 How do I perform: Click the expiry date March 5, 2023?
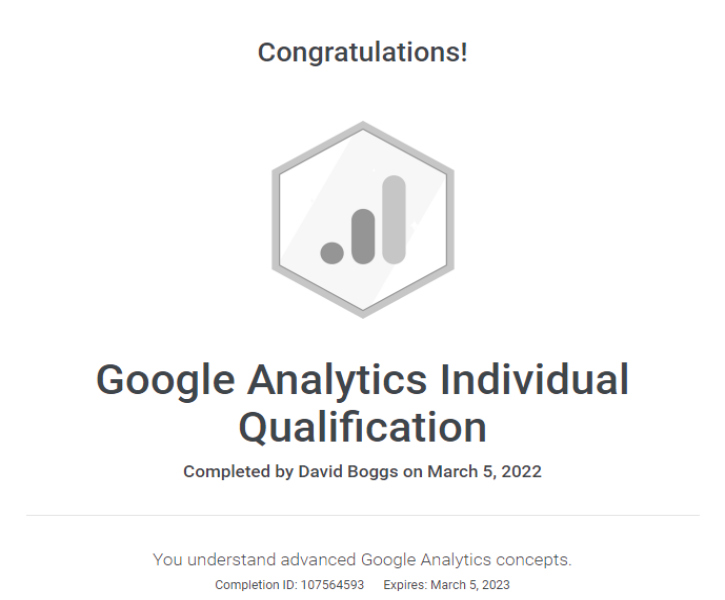pyautogui.click(x=470, y=585)
